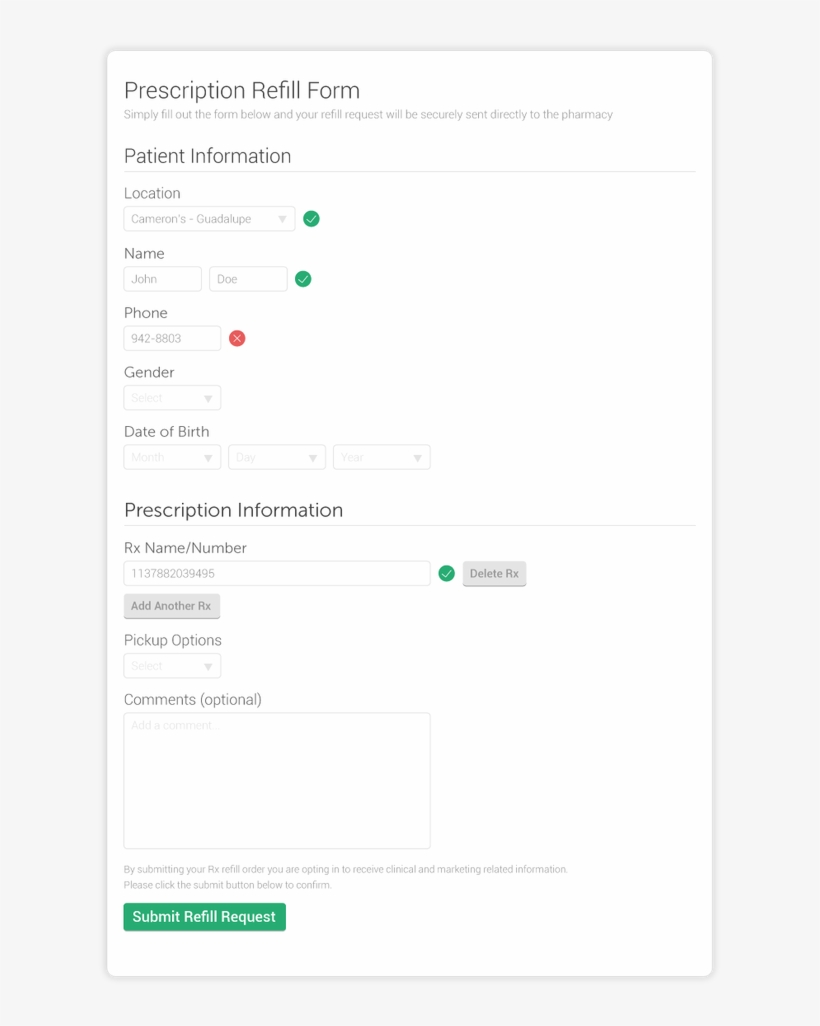Click green checkmark beside Rx number field
The width and height of the screenshot is (820, 1026).
pyautogui.click(x=446, y=573)
